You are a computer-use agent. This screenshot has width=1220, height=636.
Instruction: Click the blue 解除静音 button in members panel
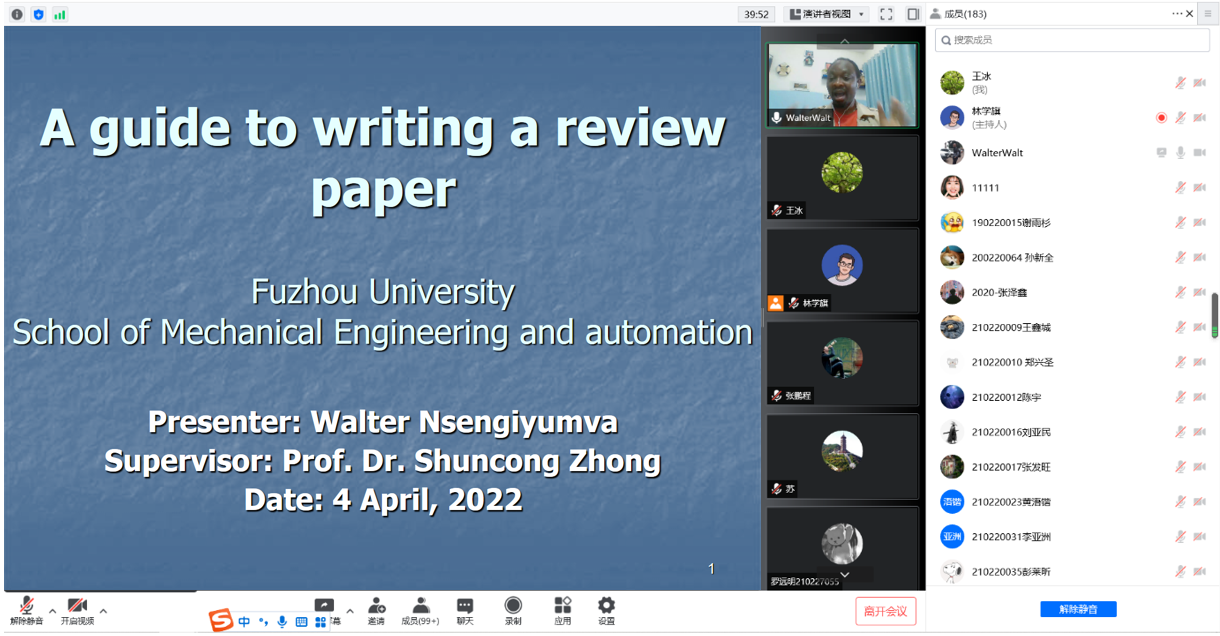1078,609
